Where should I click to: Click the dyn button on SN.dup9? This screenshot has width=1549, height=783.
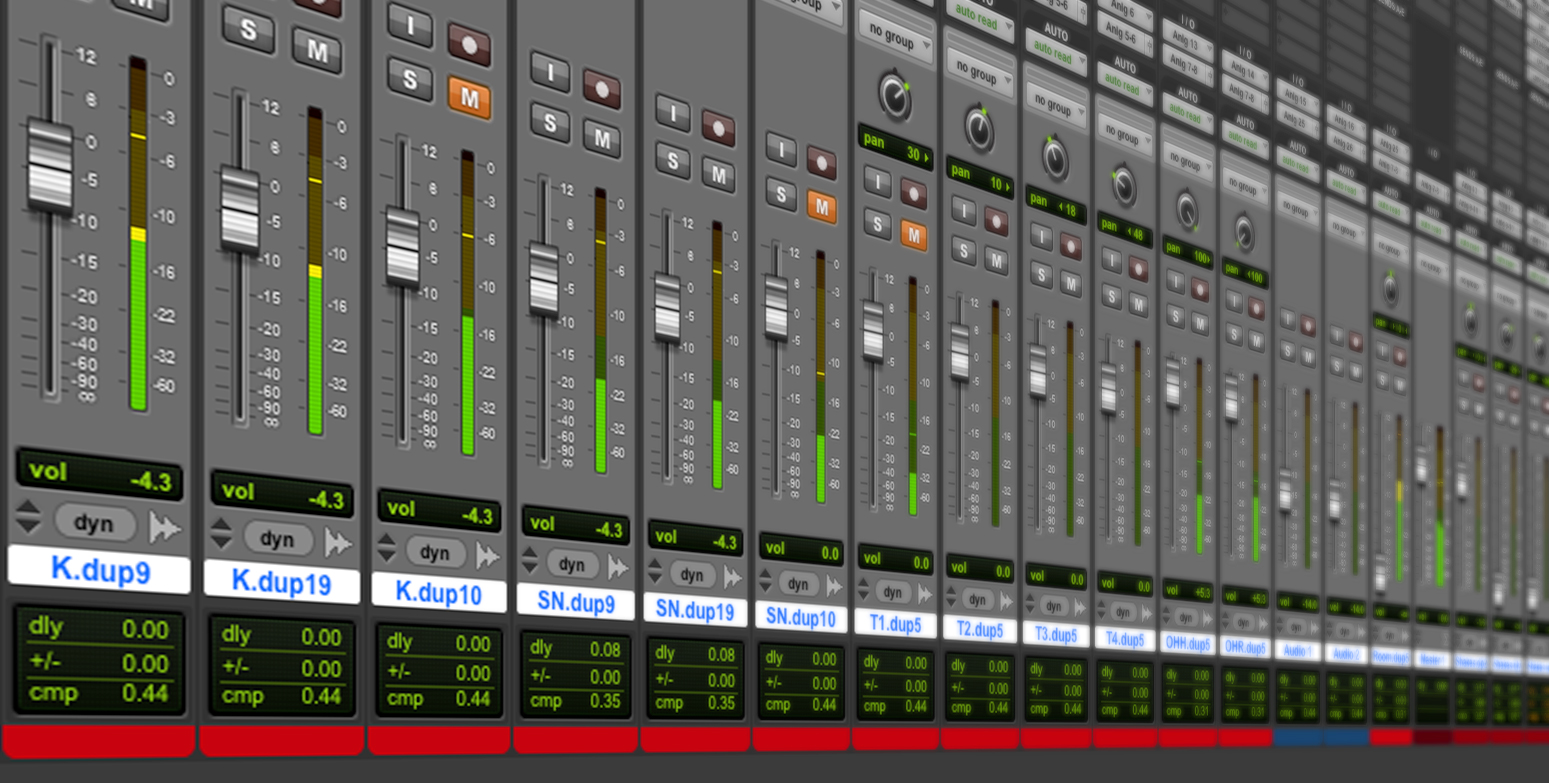coord(572,564)
